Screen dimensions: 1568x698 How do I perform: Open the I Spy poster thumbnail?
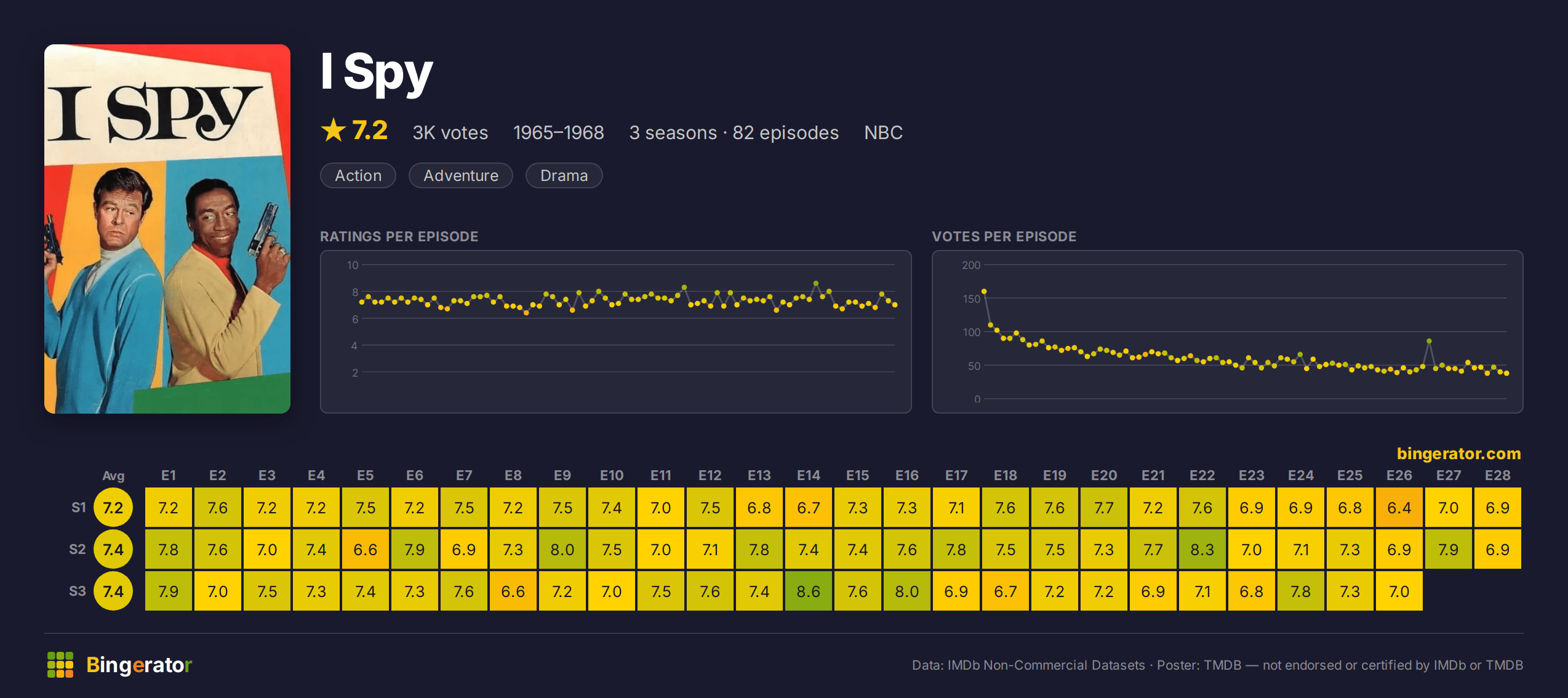167,229
